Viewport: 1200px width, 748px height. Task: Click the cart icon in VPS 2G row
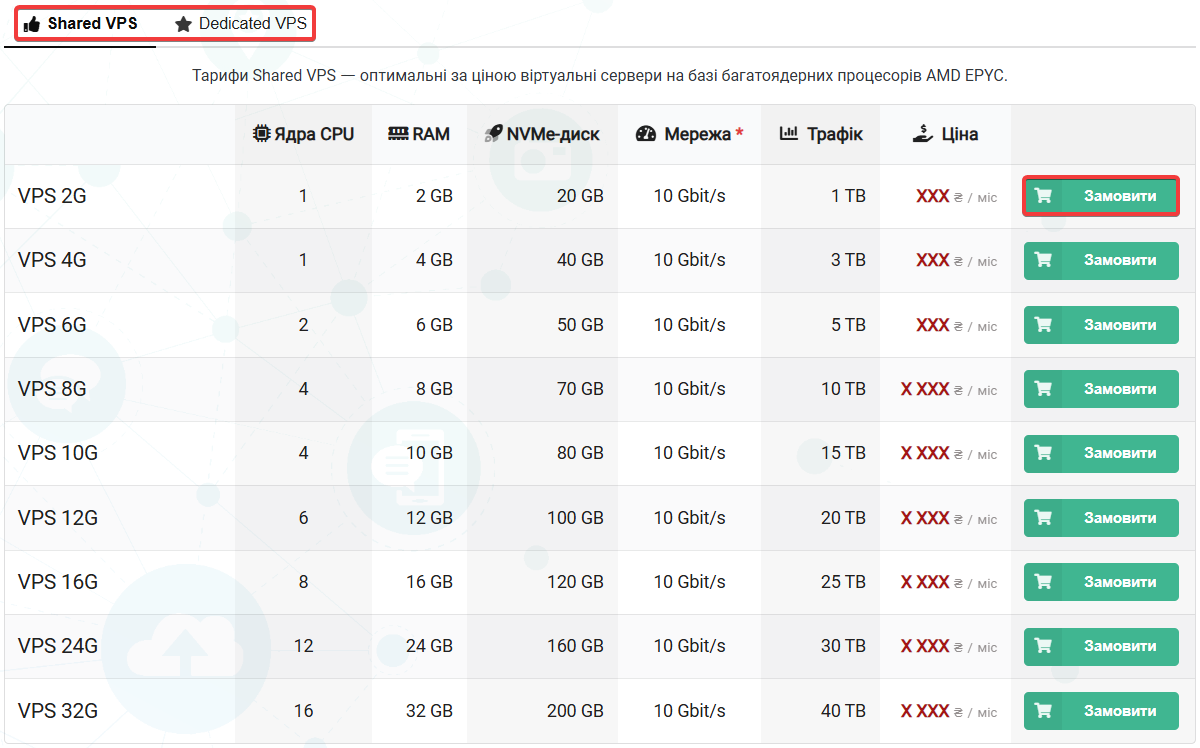[x=1043, y=196]
